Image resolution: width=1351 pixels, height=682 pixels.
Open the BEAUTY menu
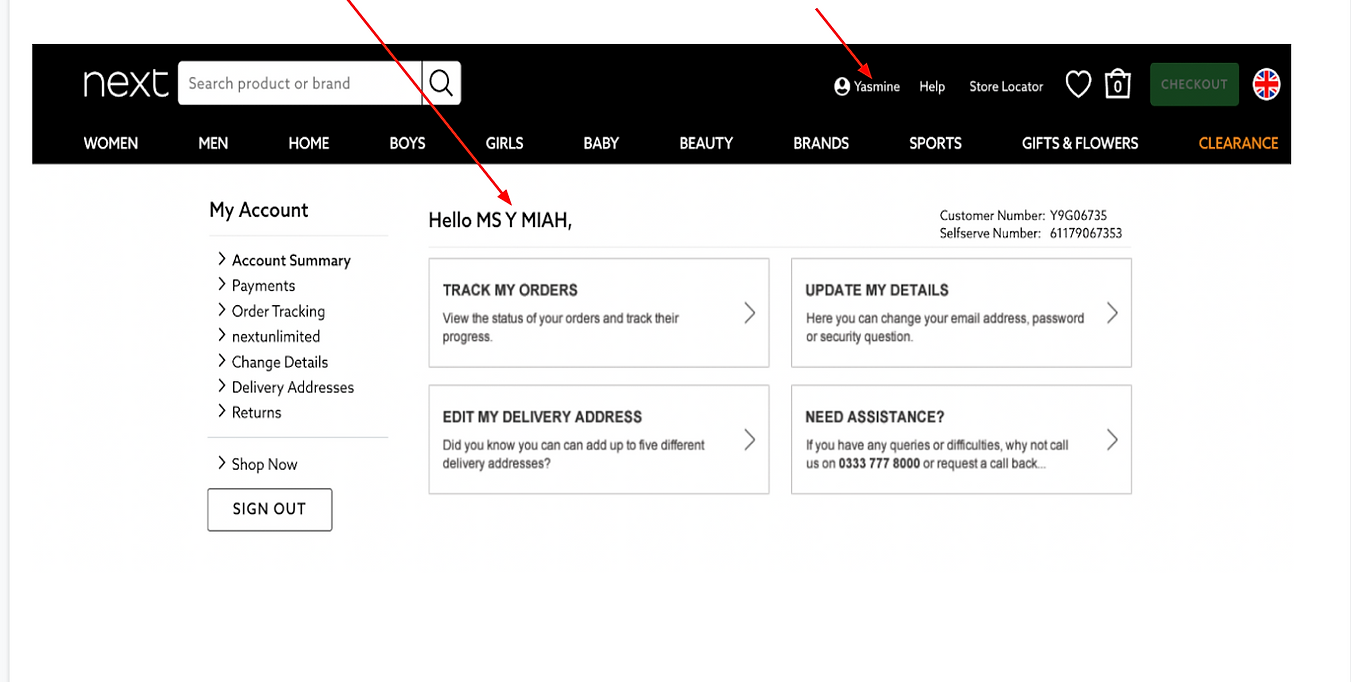pos(706,143)
